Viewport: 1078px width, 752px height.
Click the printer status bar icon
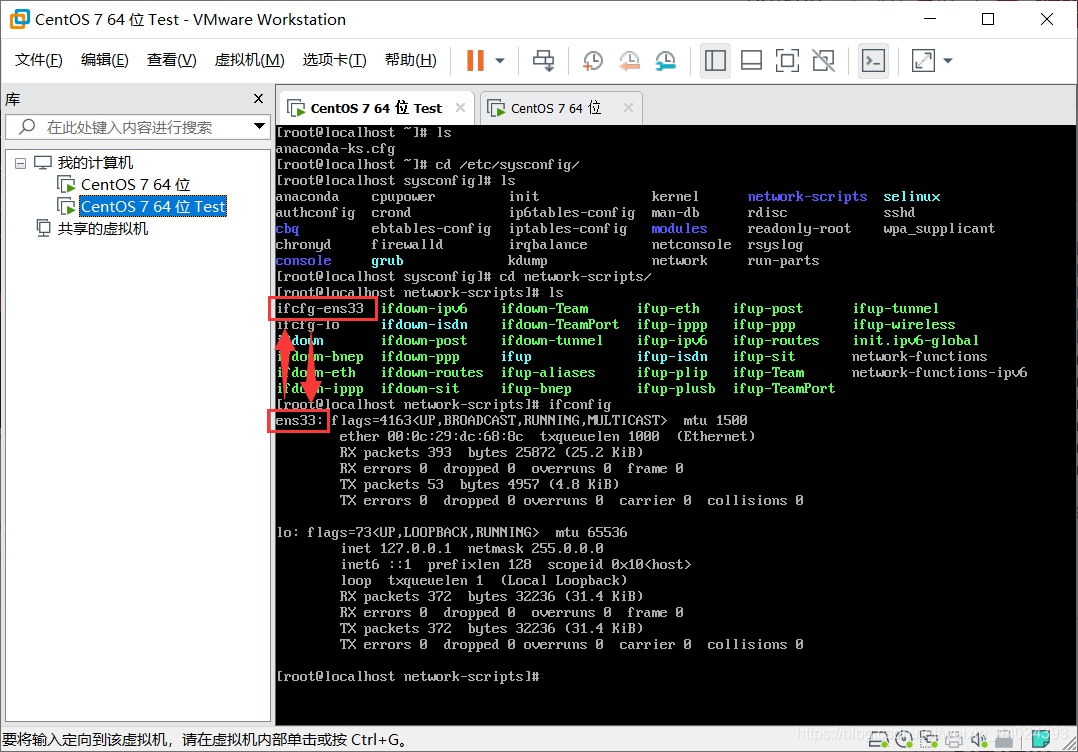954,740
